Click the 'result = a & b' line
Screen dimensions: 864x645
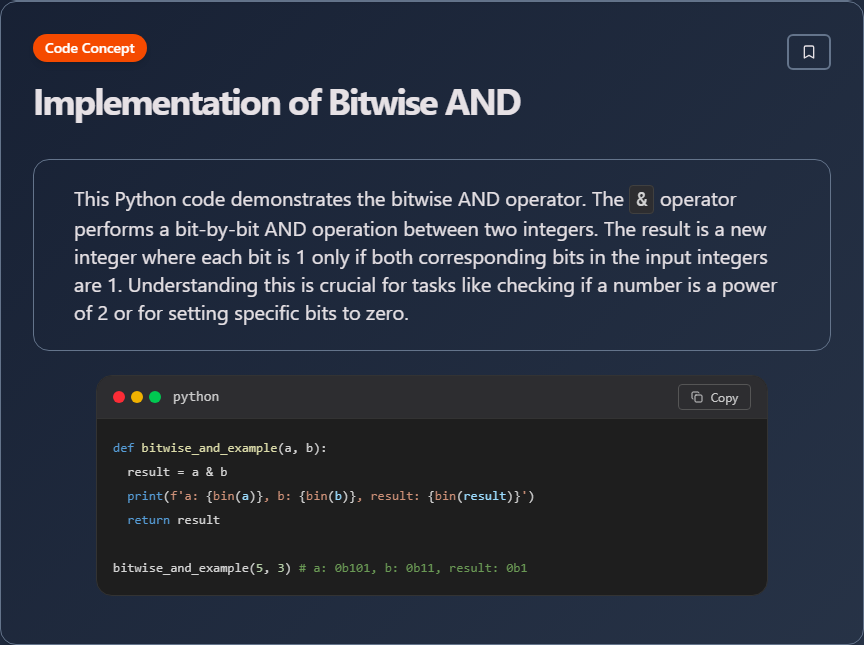click(x=177, y=472)
